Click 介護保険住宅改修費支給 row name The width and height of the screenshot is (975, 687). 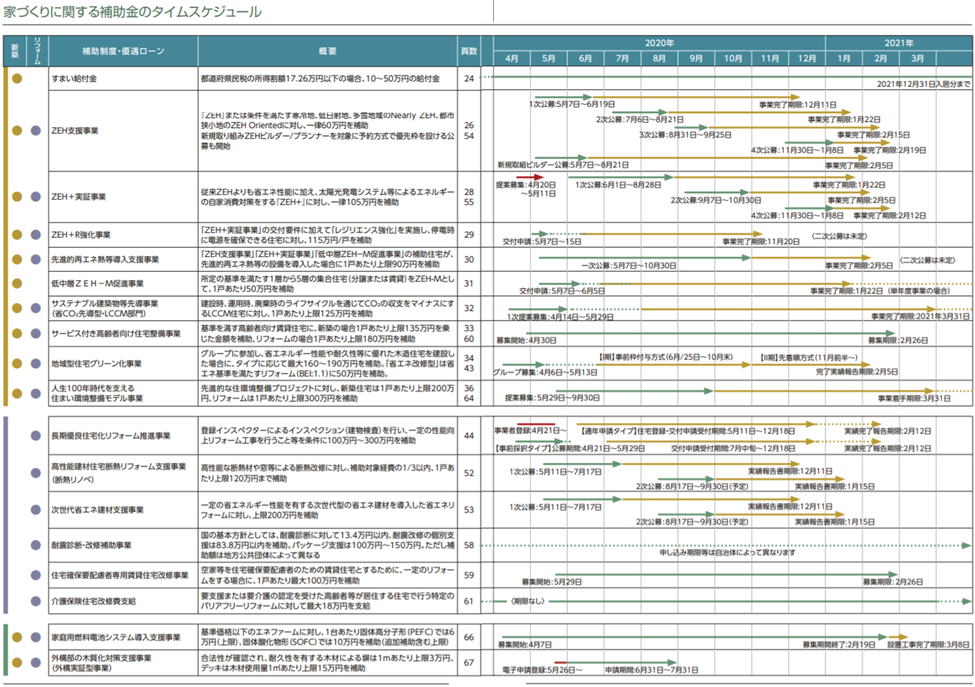tap(93, 601)
